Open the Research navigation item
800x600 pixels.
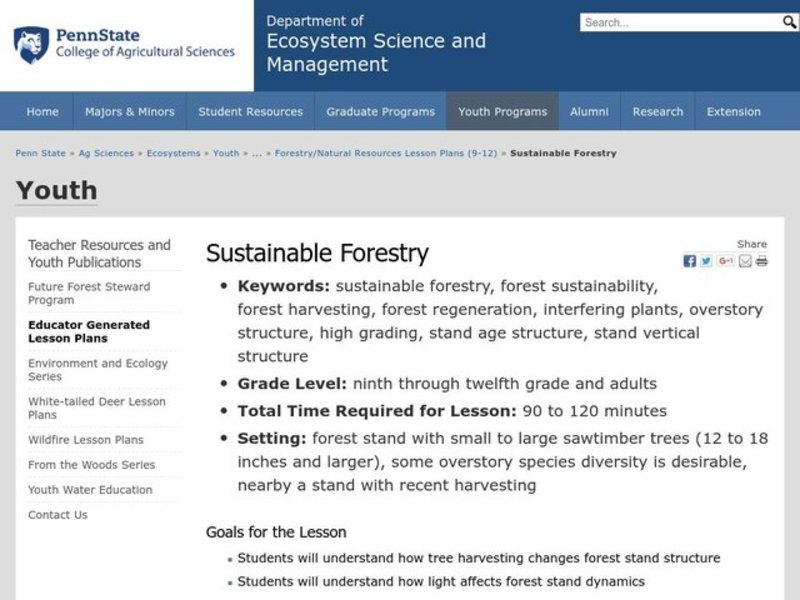[x=657, y=112]
